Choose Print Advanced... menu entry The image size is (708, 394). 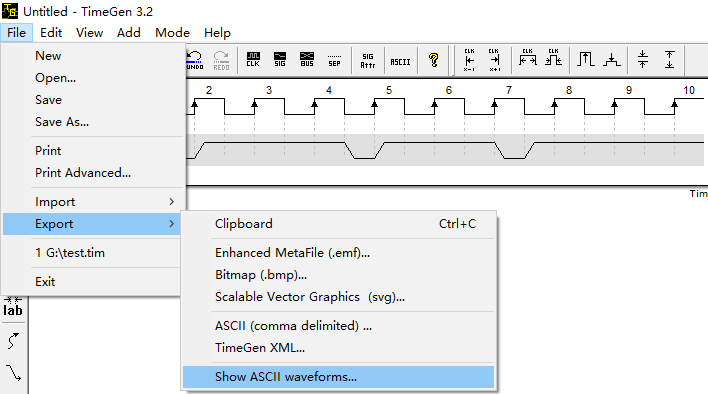(93, 173)
